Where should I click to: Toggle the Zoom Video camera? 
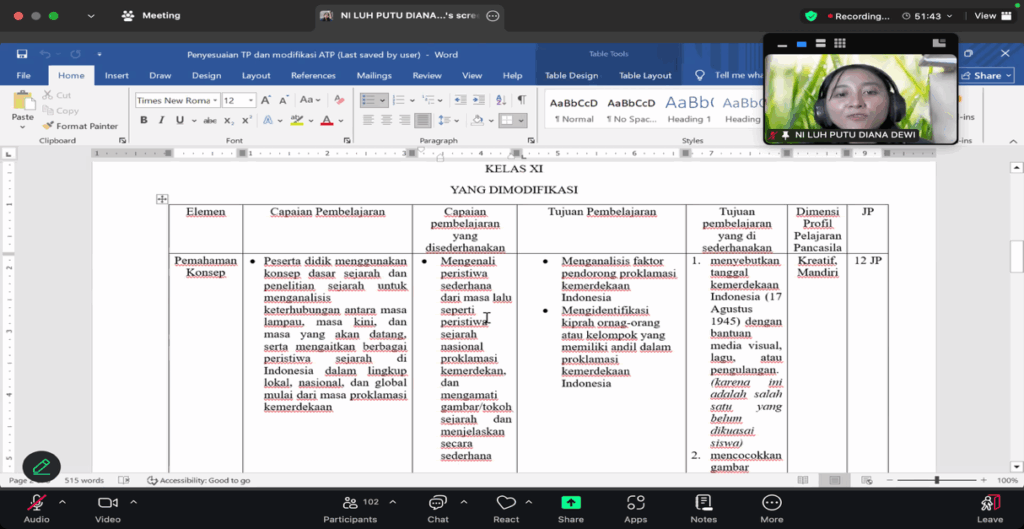click(108, 509)
